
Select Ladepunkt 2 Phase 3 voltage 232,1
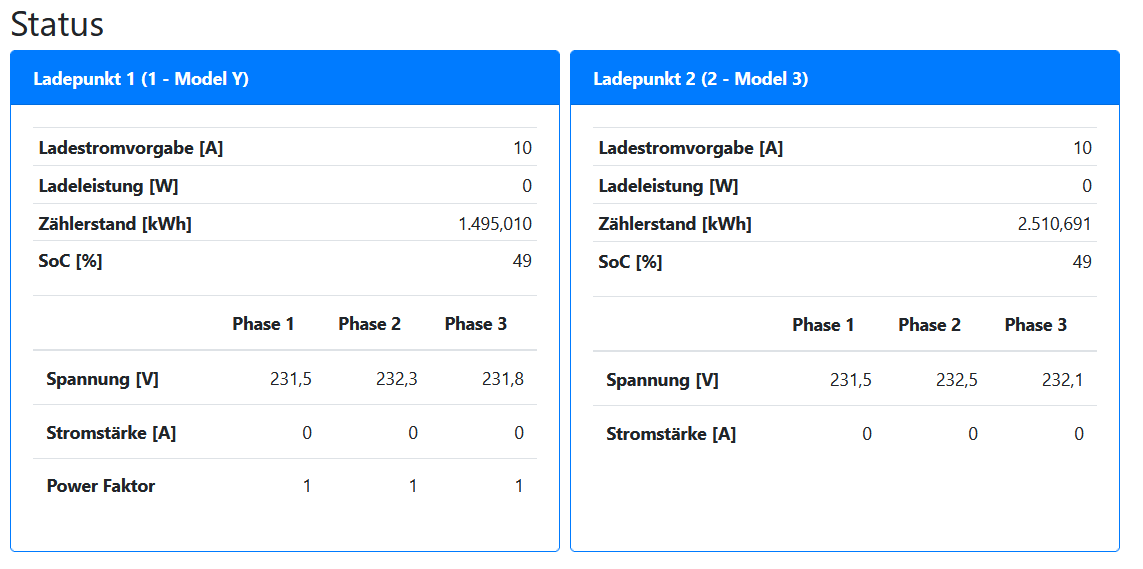click(1062, 380)
